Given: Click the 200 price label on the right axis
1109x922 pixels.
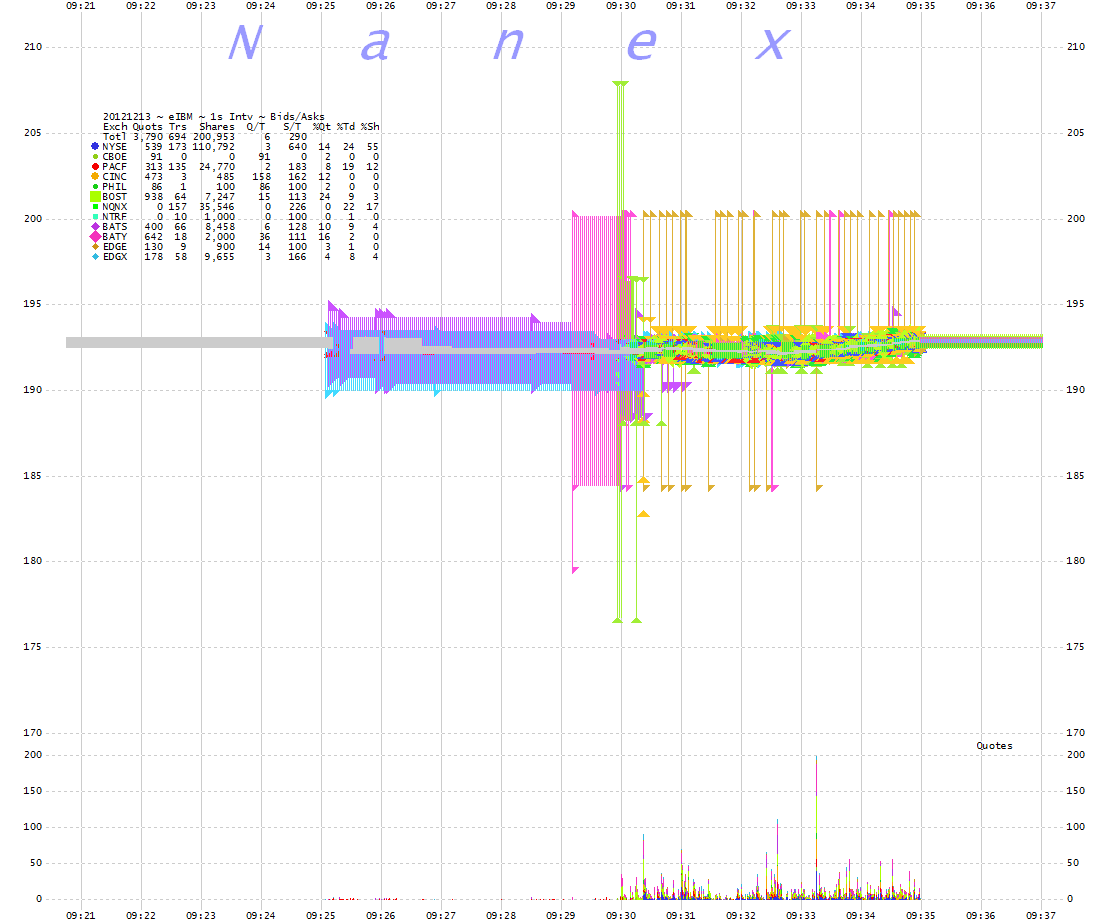Looking at the screenshot, I should [1076, 218].
